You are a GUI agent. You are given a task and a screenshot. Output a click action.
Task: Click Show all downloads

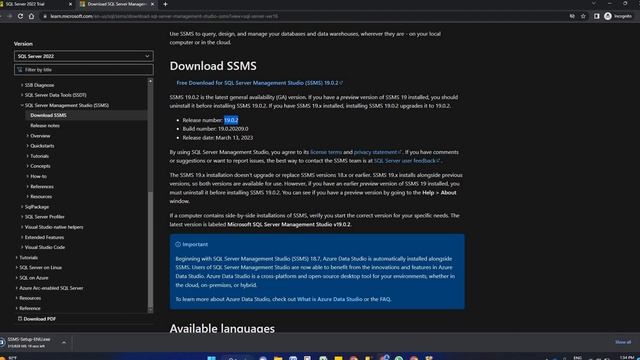click(623, 342)
